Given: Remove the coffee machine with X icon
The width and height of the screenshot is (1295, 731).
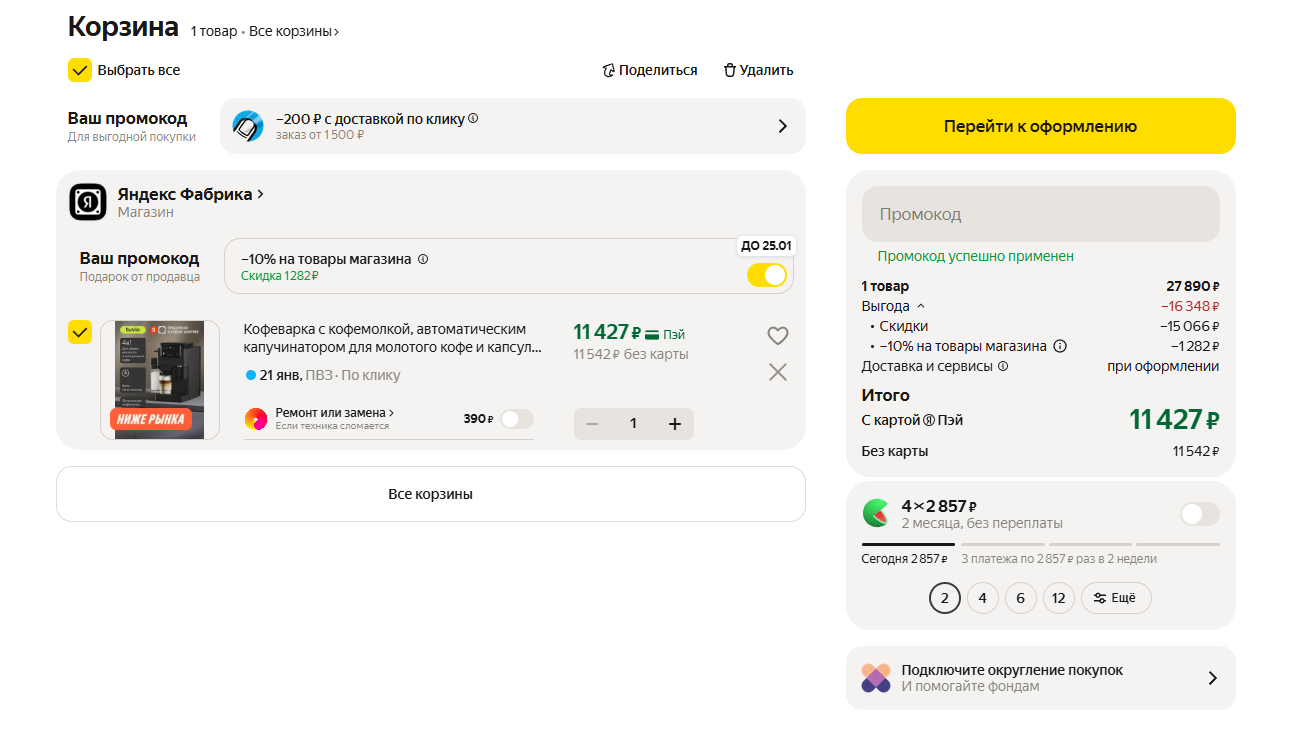Looking at the screenshot, I should [777, 372].
